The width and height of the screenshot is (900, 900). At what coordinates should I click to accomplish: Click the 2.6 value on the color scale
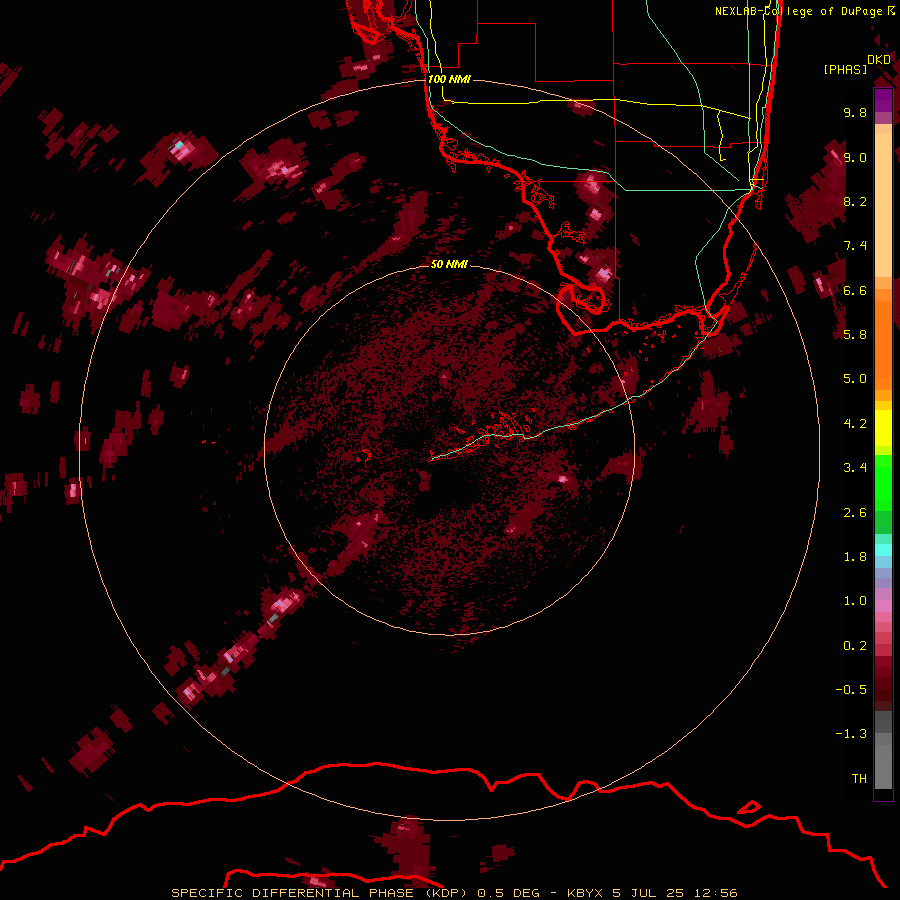[x=855, y=513]
